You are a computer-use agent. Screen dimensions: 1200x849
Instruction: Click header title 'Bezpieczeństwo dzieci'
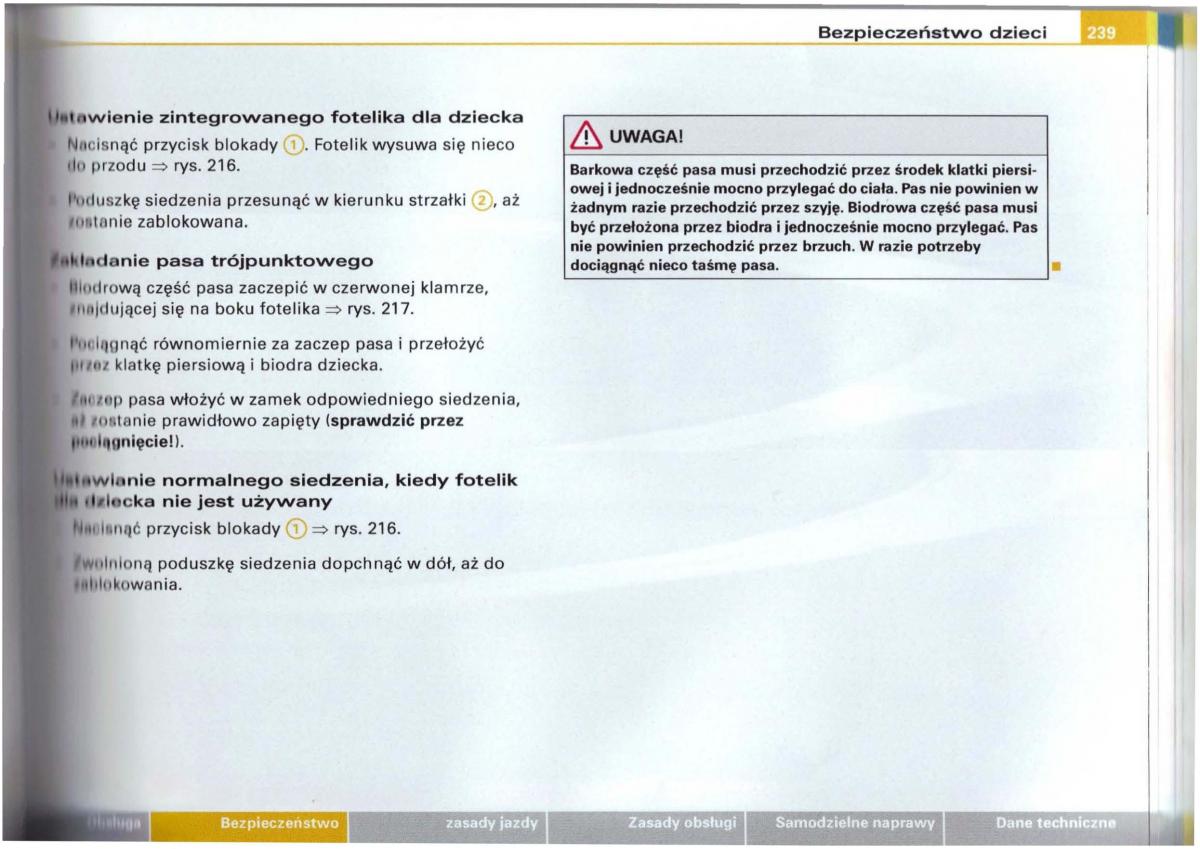tap(932, 32)
